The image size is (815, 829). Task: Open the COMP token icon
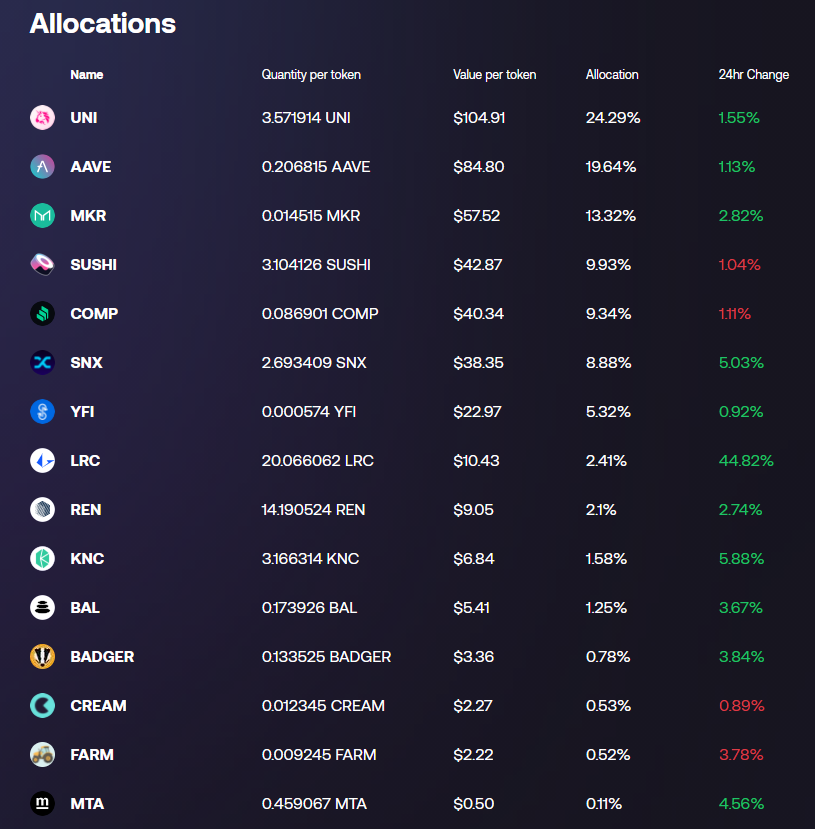tap(42, 314)
